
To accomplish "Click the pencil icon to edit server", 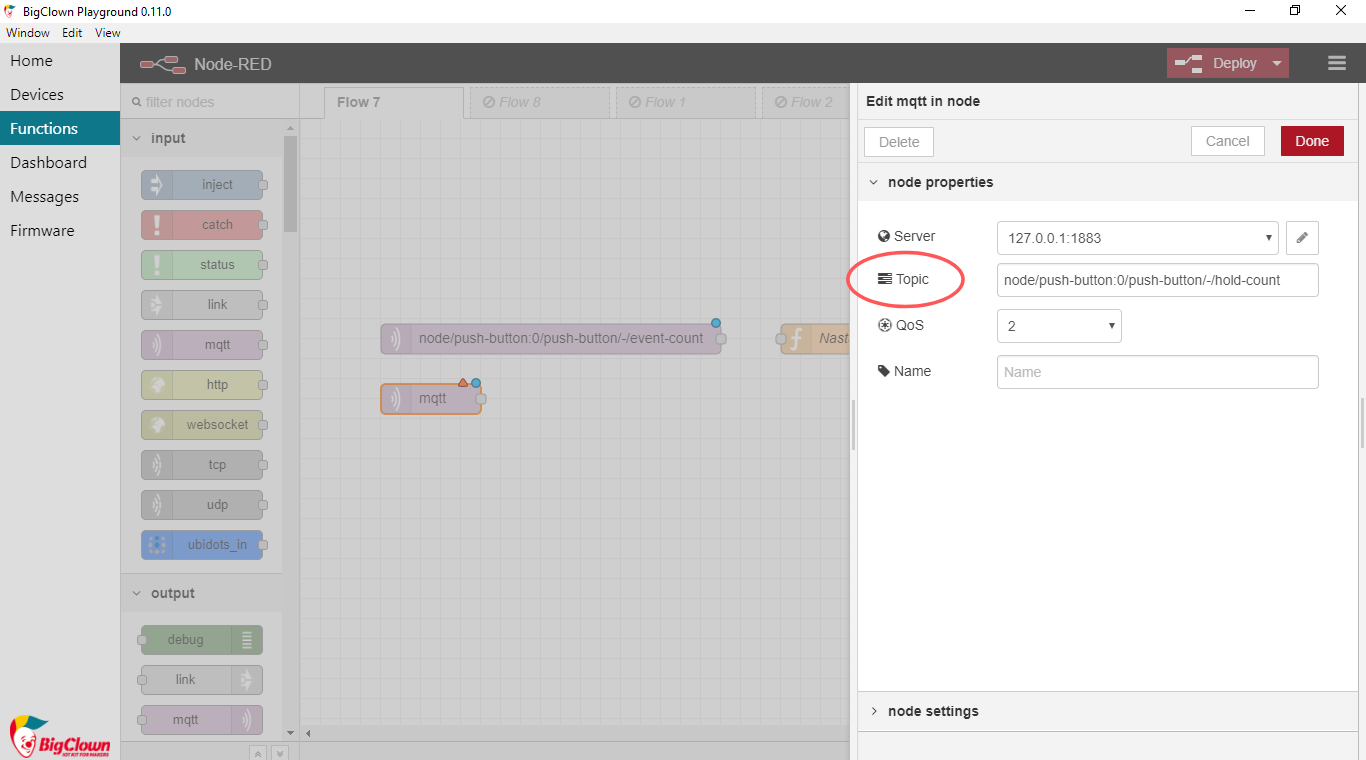I will click(1302, 238).
